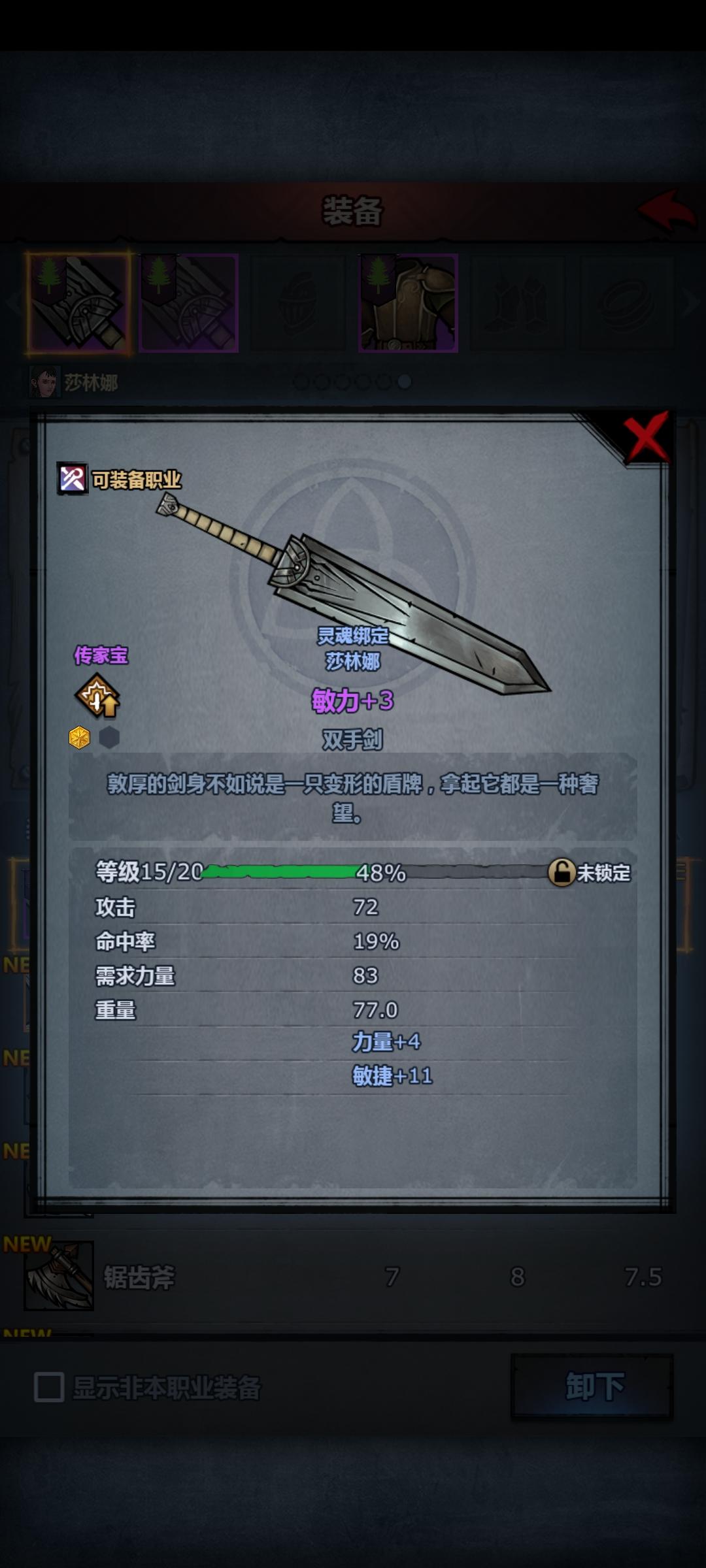Close the sword detail popup with red X
The width and height of the screenshot is (706, 1568).
click(x=646, y=436)
